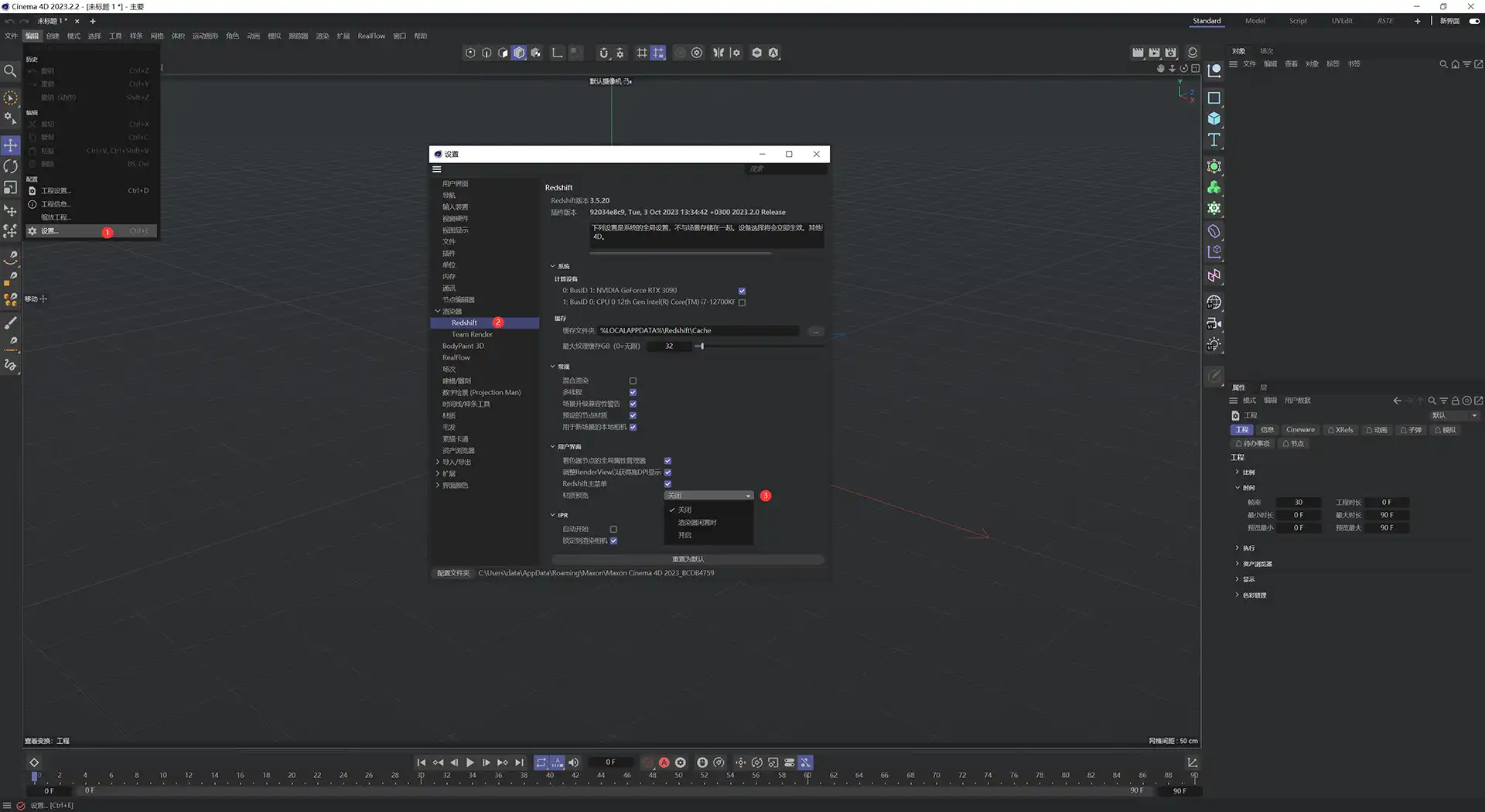Add a Text object from right toolbar

point(1214,140)
